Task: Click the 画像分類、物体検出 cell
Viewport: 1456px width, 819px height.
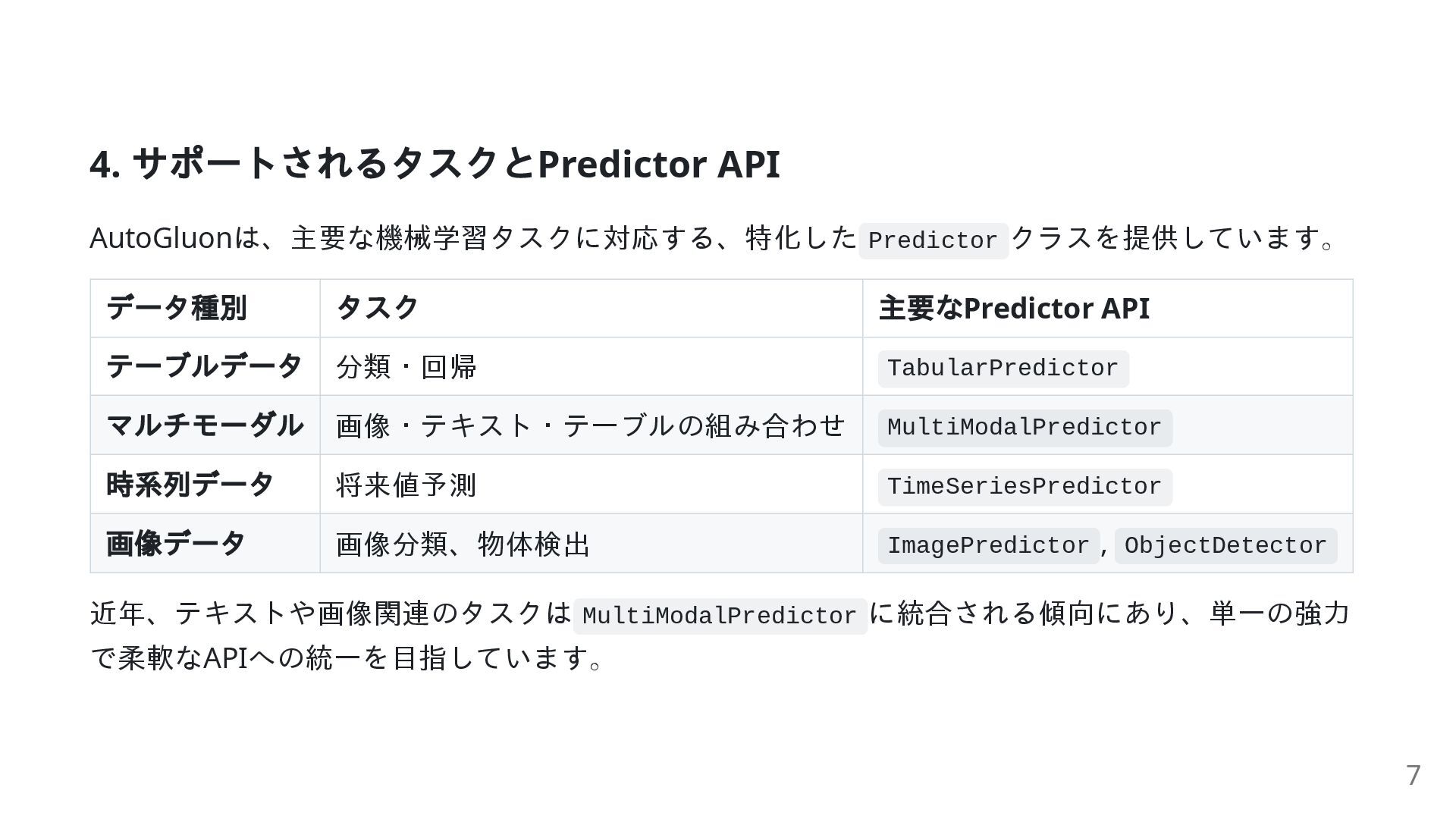Action: (x=463, y=544)
